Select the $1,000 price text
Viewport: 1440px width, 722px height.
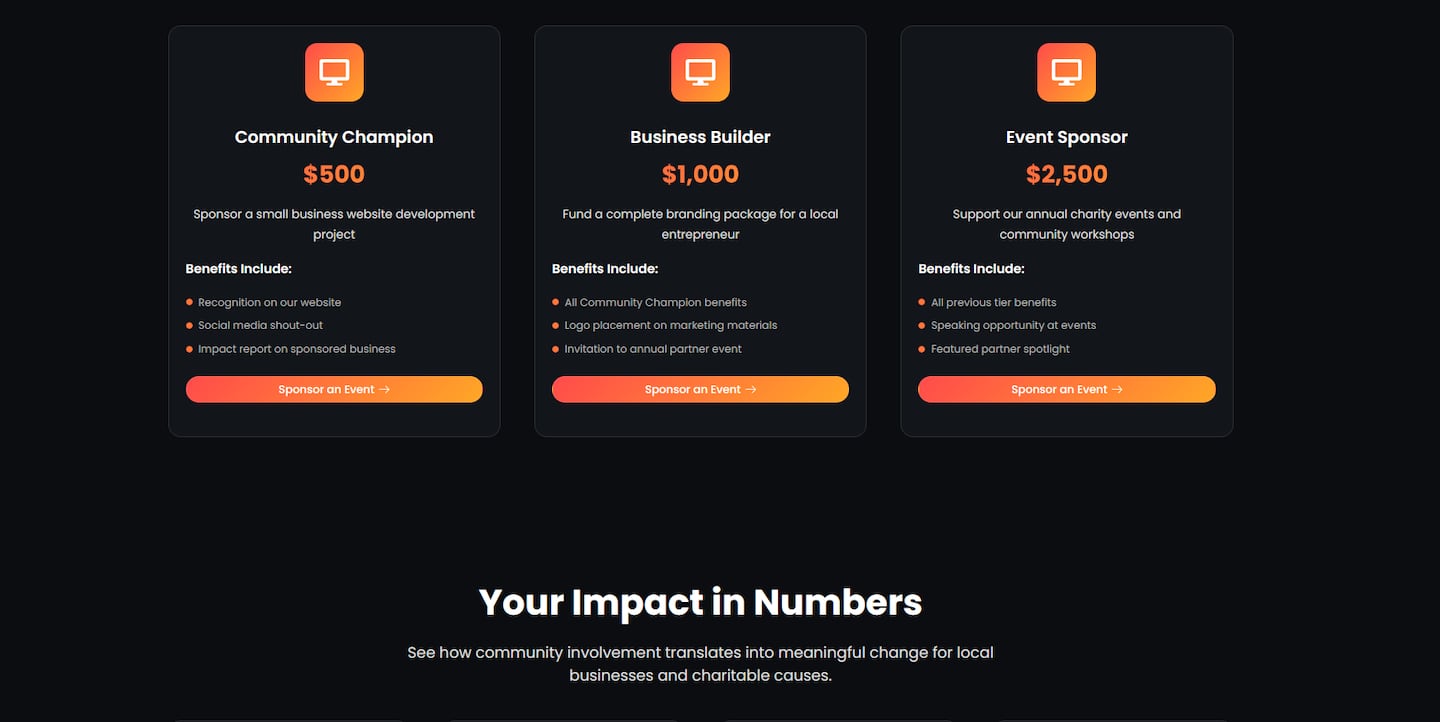[700, 173]
